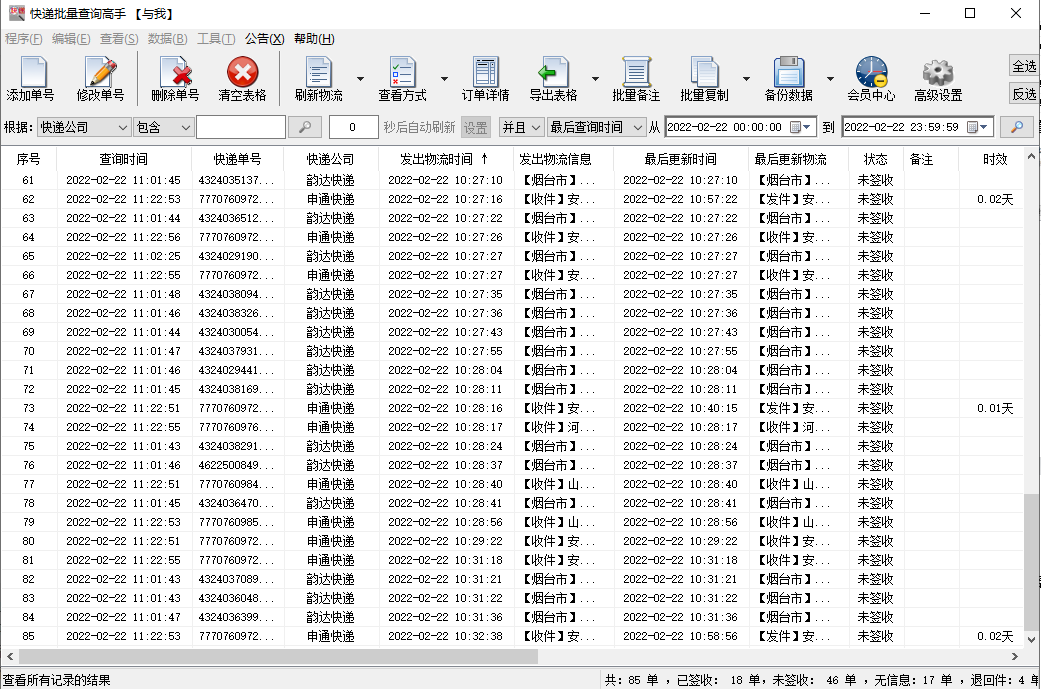Viewport: 1041px width, 689px height.
Task: Click 韵达快递 in row 84
Action: pos(330,617)
